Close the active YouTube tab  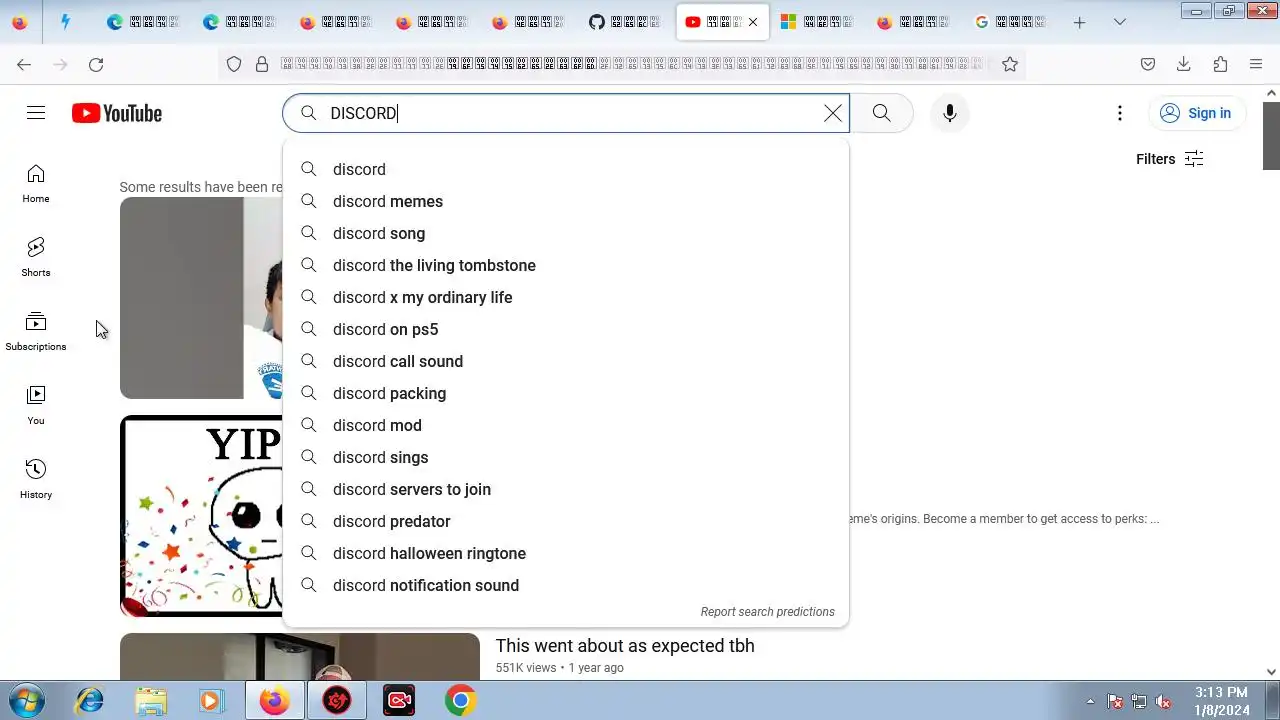point(753,22)
